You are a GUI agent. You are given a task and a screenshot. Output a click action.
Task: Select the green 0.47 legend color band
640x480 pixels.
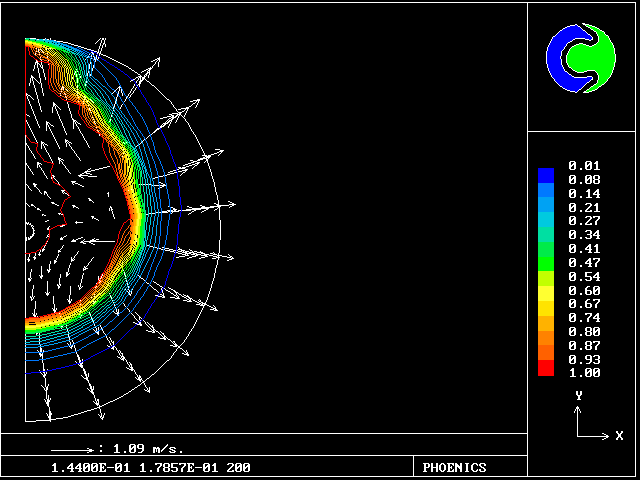pos(545,262)
